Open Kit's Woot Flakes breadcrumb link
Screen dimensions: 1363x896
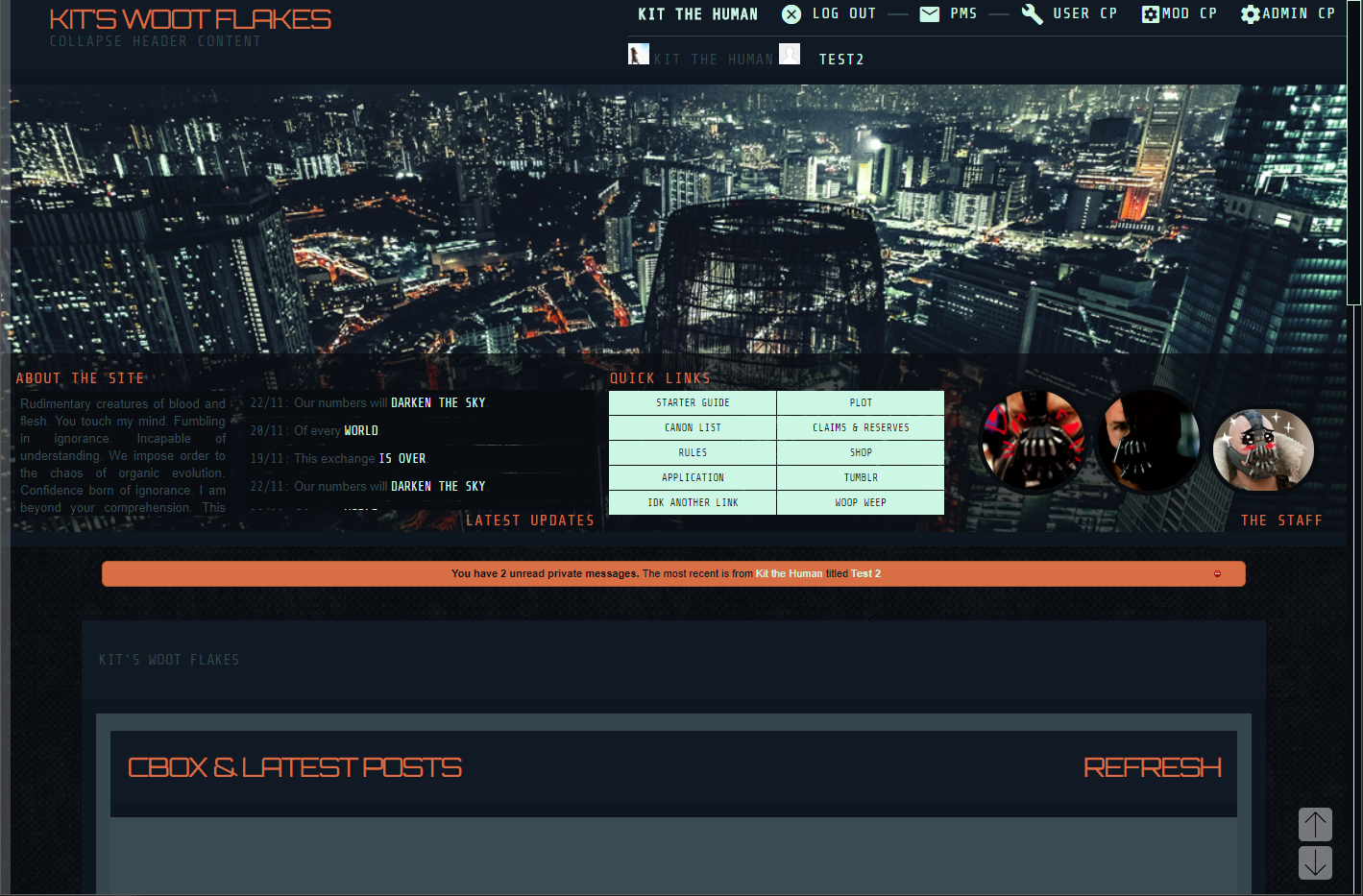169,660
